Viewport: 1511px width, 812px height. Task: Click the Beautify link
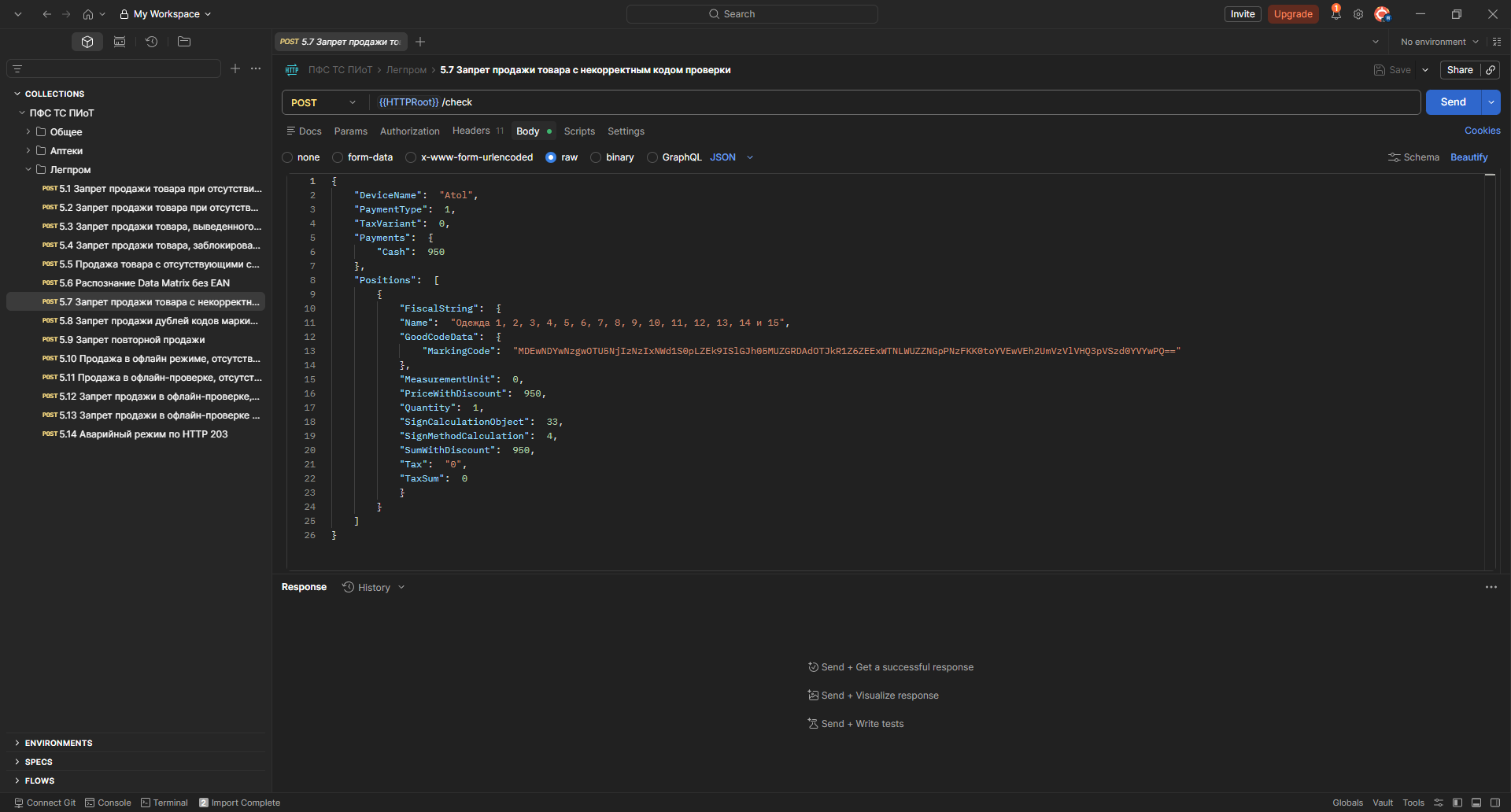point(1469,157)
